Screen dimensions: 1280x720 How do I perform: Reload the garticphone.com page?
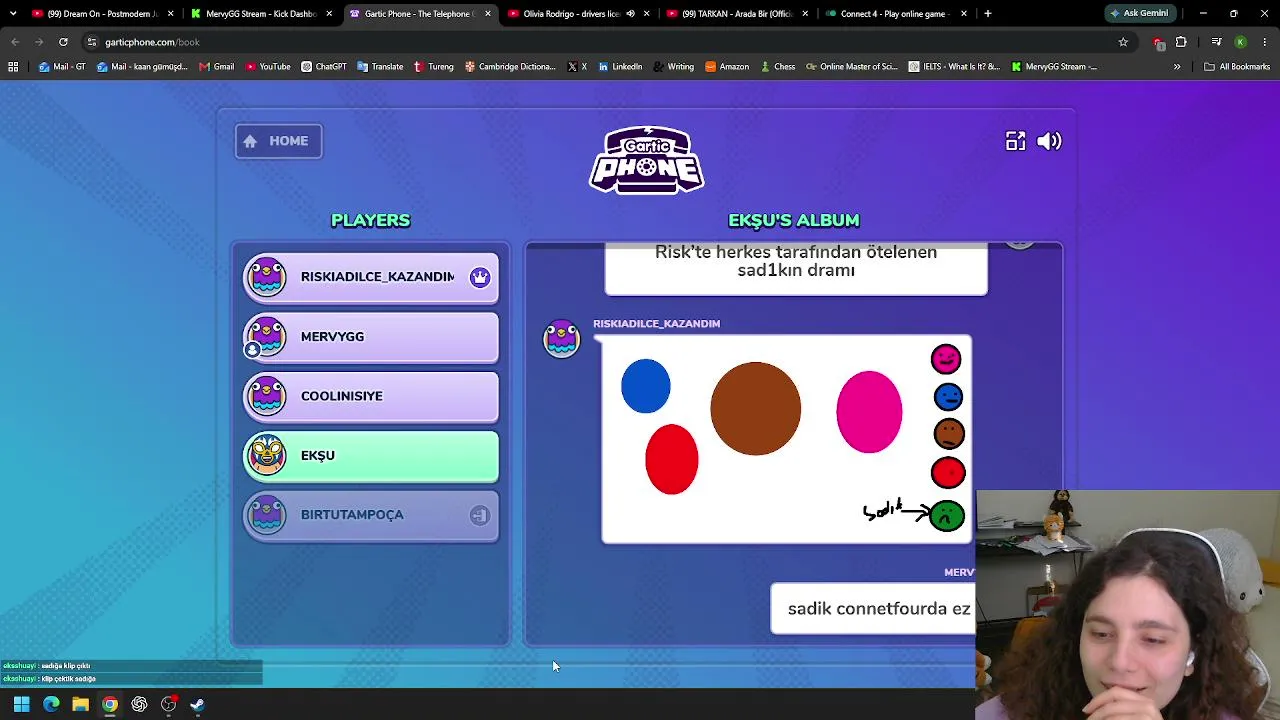pyautogui.click(x=63, y=42)
